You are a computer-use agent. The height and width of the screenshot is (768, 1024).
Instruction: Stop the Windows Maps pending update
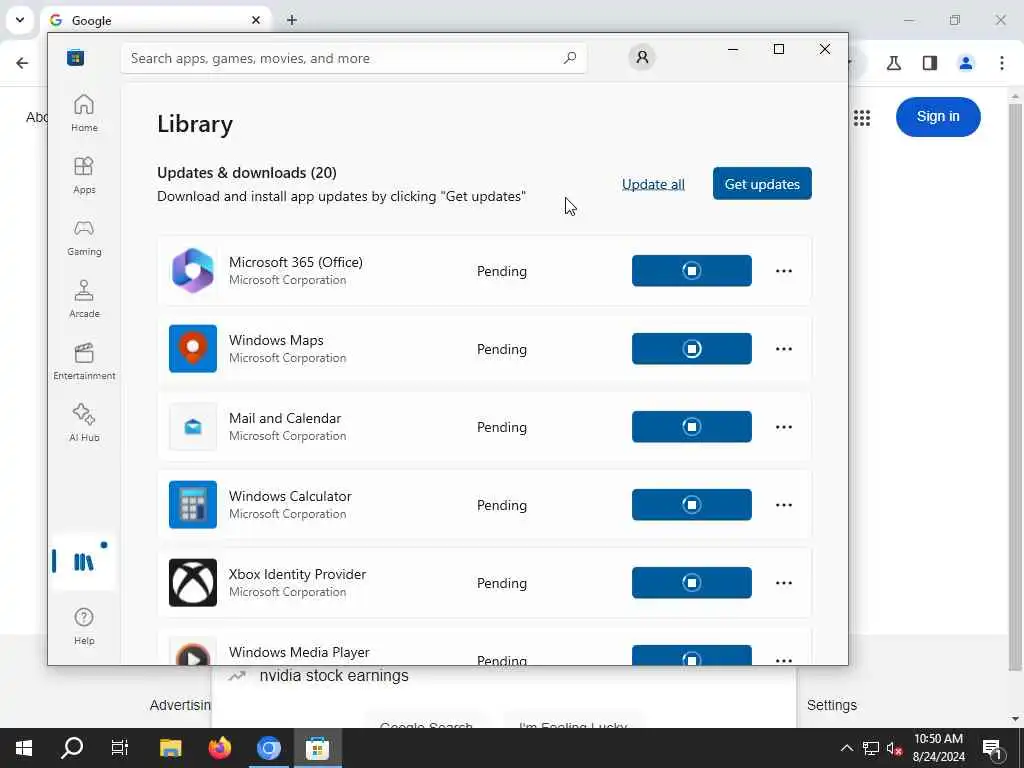coord(692,349)
